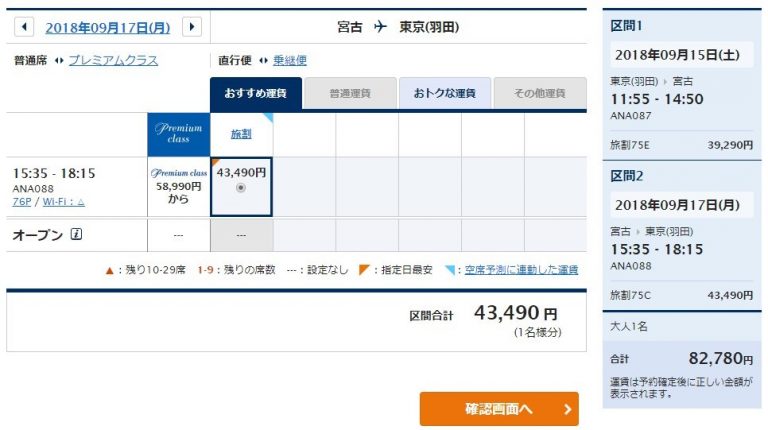Open info icon next to オープン
Screen dimensions: 768x430
(76, 234)
